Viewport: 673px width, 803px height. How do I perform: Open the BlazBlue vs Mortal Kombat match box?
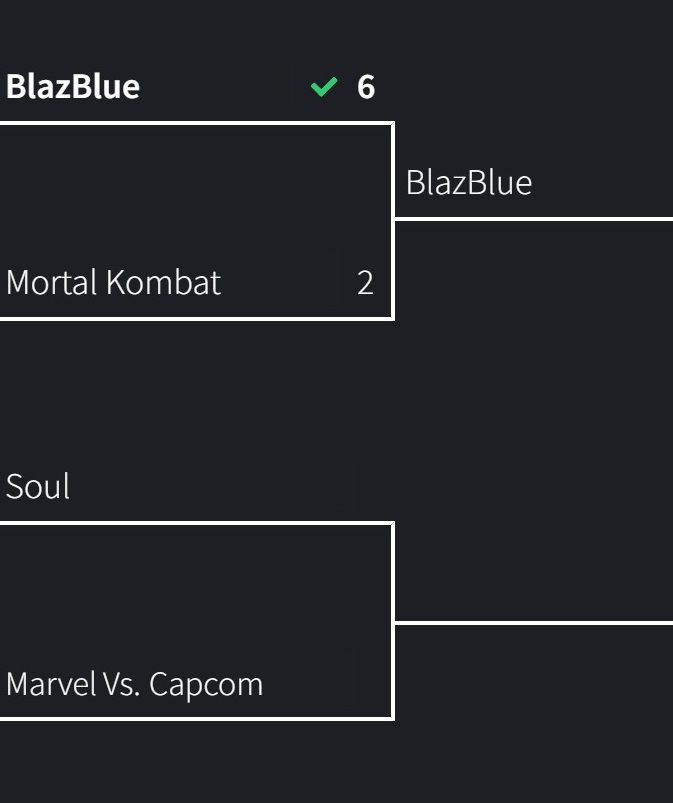click(x=196, y=221)
